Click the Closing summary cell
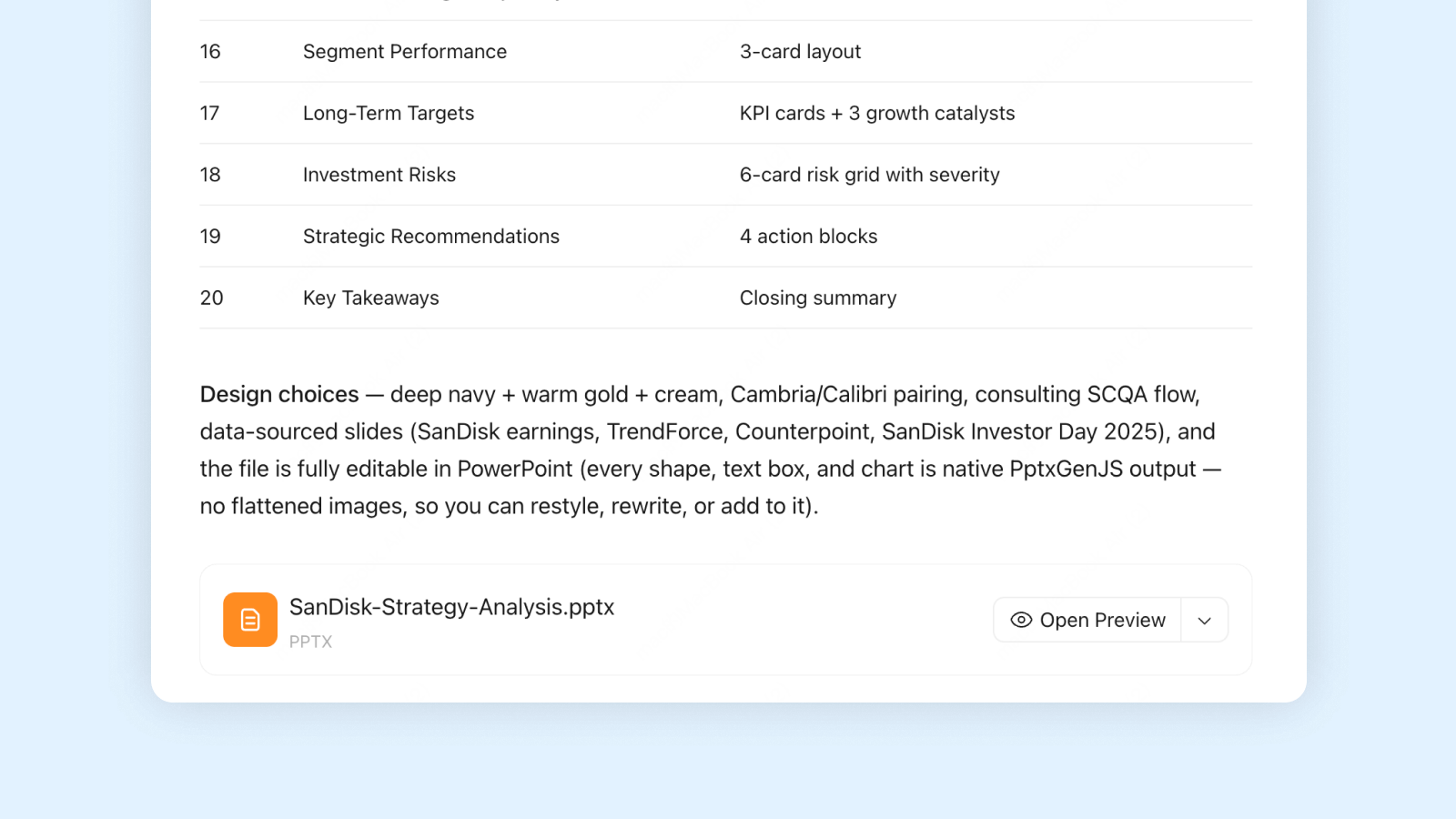Viewport: 1456px width, 819px height. (x=818, y=298)
